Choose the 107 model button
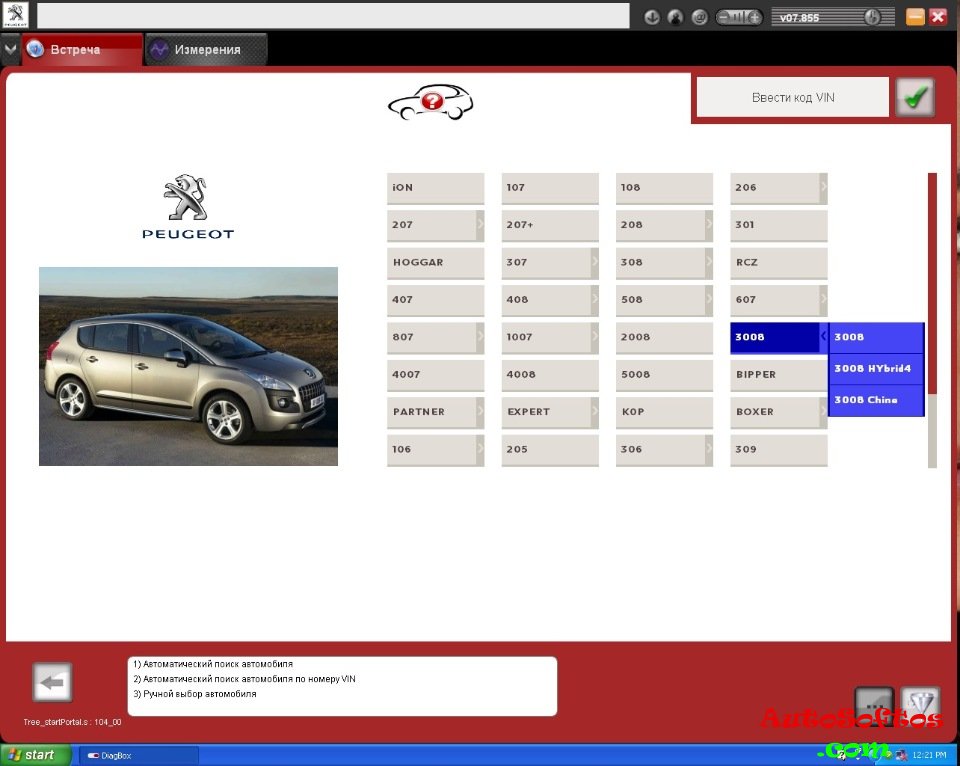 [x=550, y=188]
